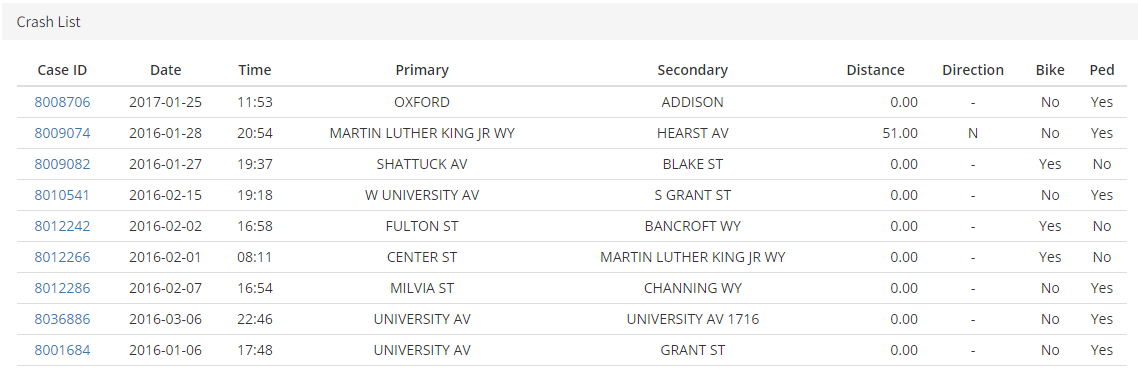The width and height of the screenshot is (1138, 370).
Task: Click the Bike column header
Action: (x=1050, y=70)
